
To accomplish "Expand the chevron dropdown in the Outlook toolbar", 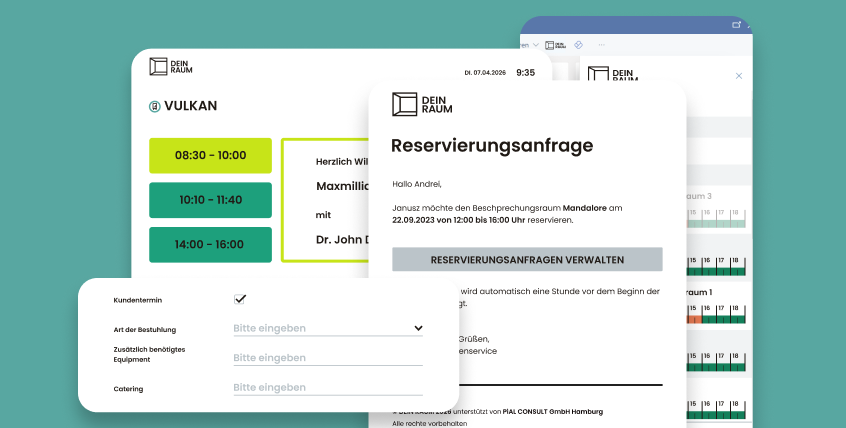I will point(536,45).
